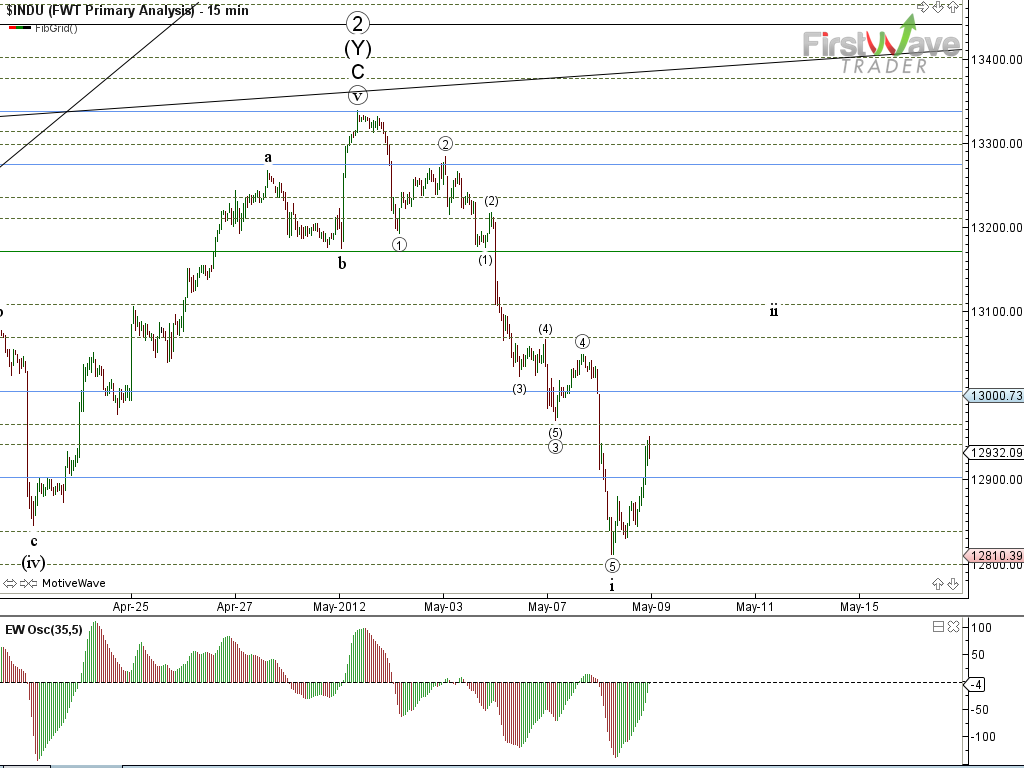This screenshot has height=768, width=1024.
Task: Click the $INDU chart title label
Action: tap(127, 10)
